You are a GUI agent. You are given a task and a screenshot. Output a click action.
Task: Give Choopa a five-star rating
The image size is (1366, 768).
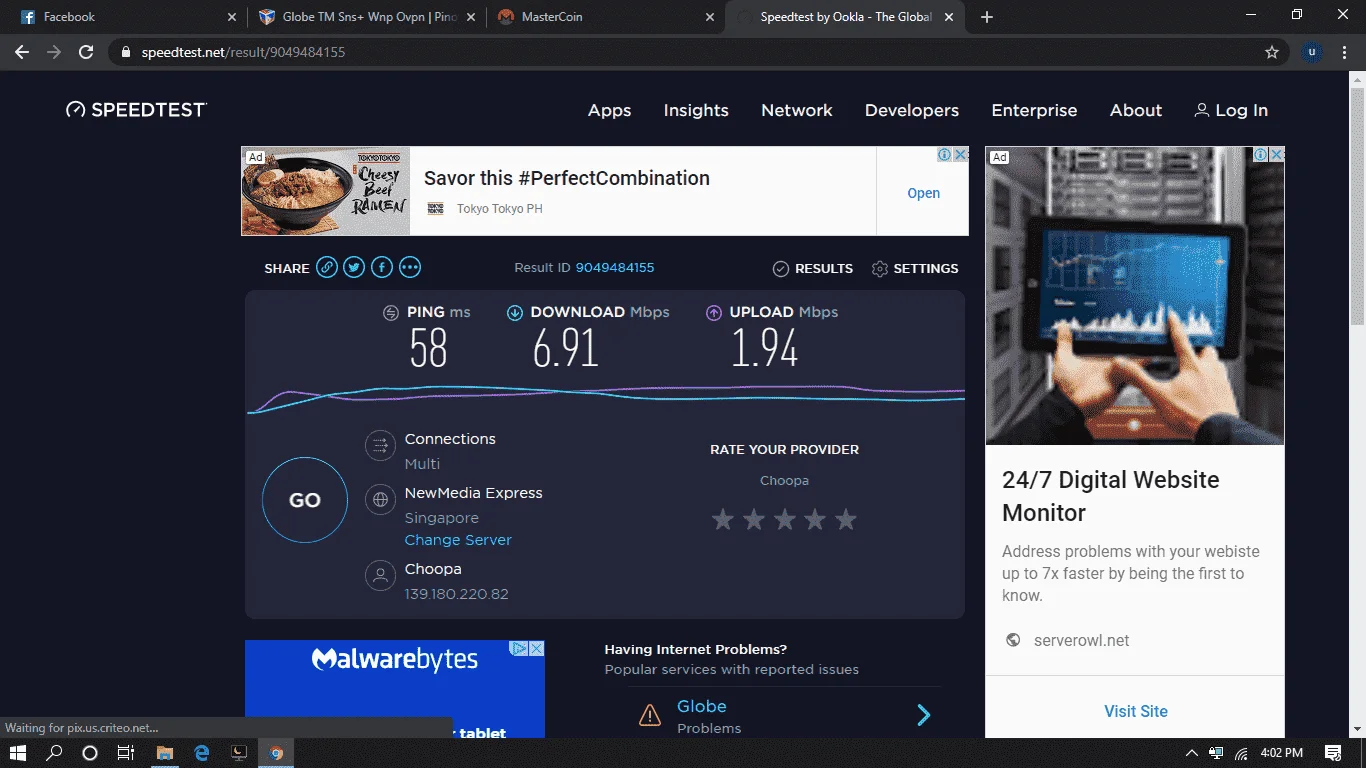[846, 519]
